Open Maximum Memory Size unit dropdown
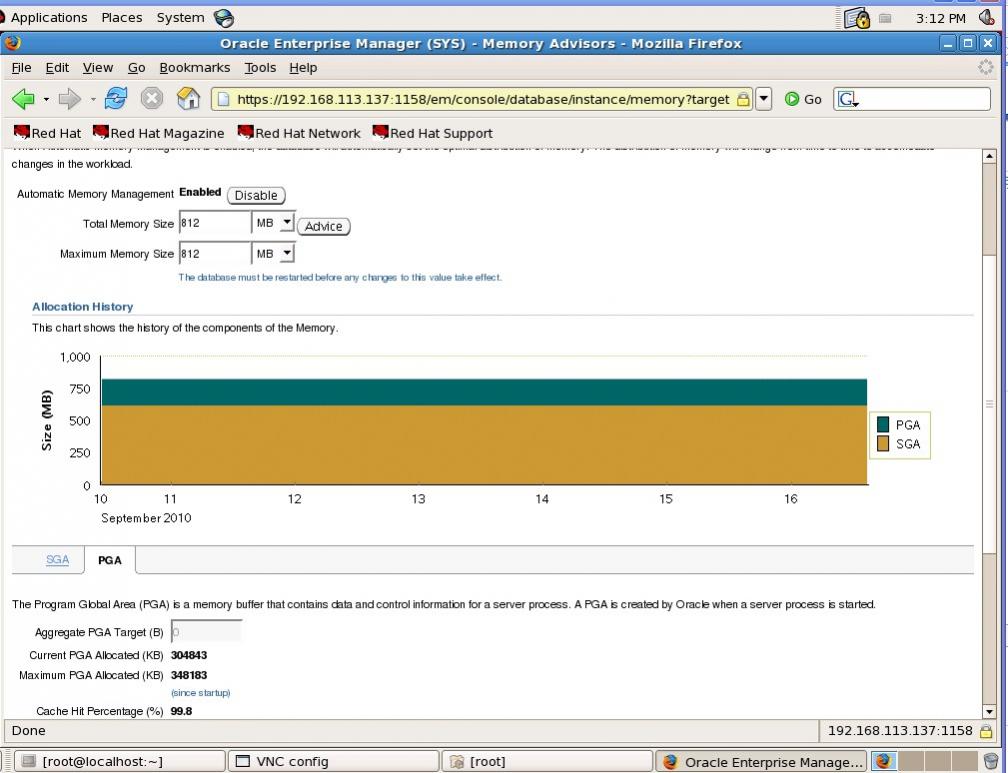Screen dimensions: 1008x773 pyautogui.click(x=287, y=253)
